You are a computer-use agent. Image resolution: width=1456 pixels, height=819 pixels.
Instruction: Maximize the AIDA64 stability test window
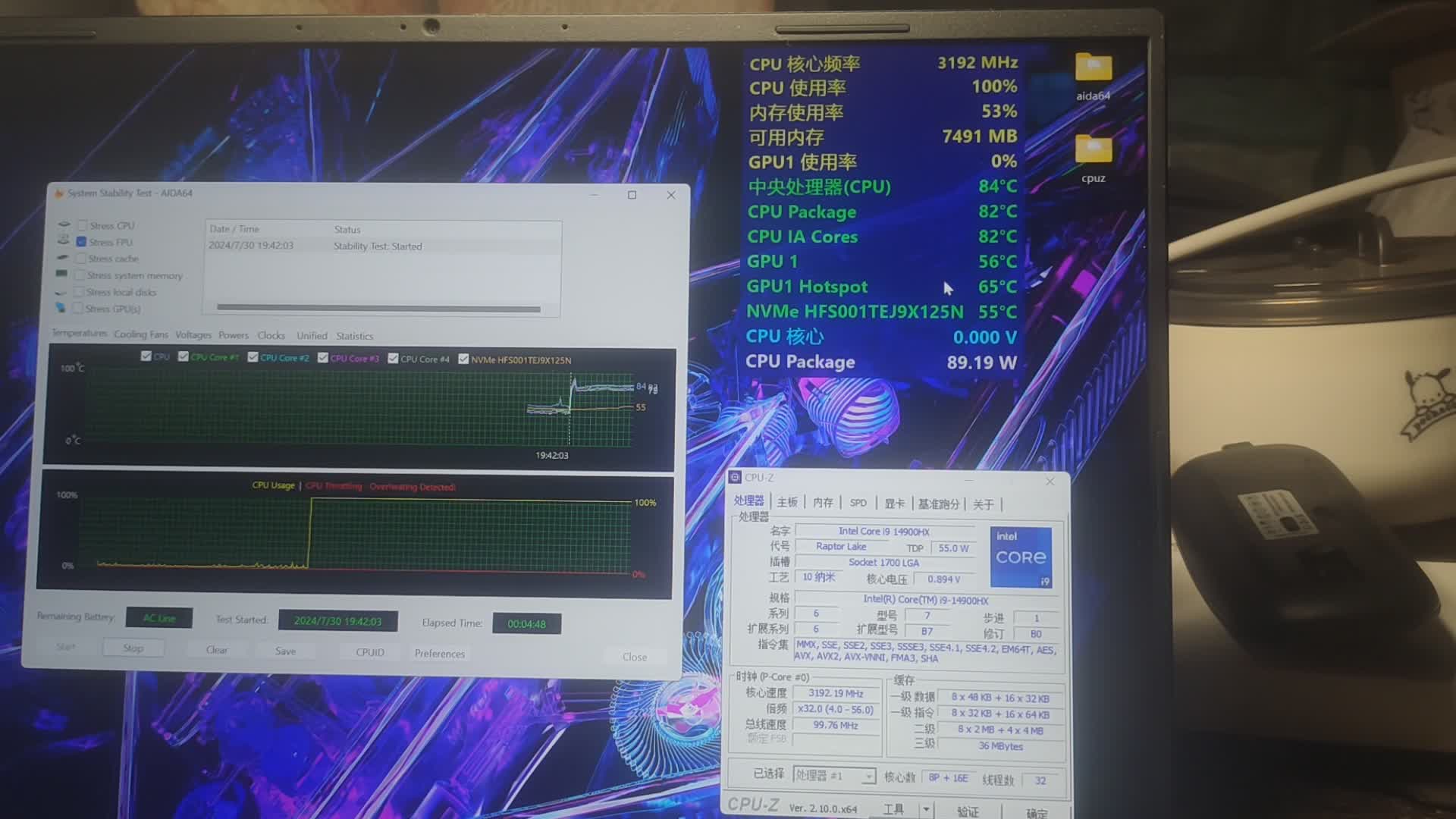coord(632,195)
